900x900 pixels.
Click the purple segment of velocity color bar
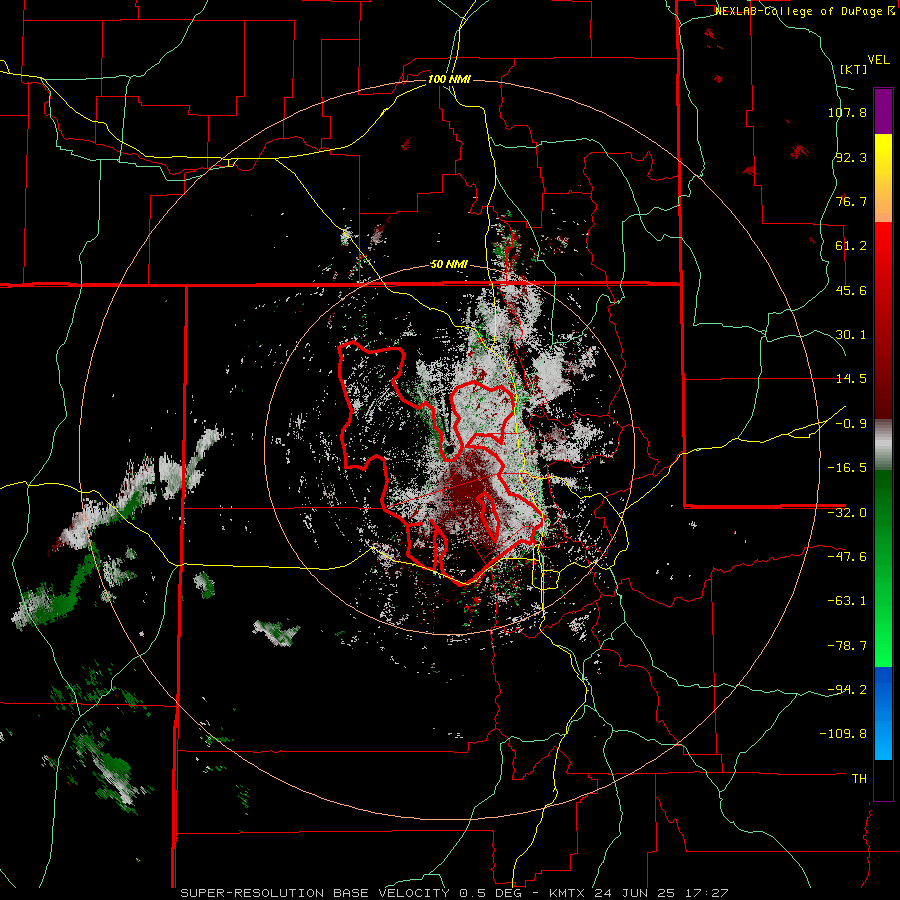pos(883,111)
